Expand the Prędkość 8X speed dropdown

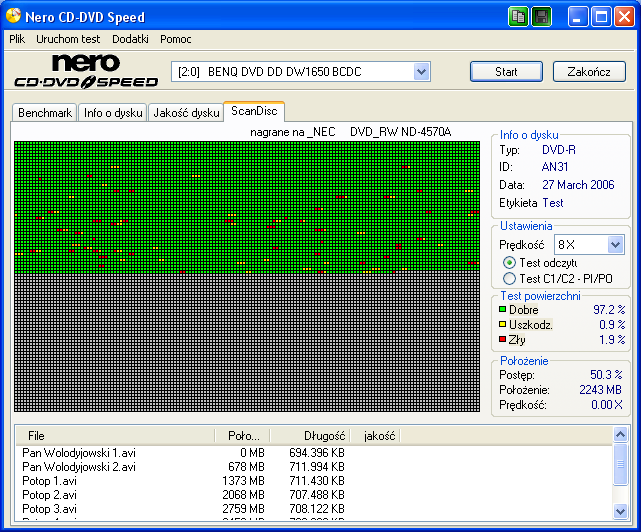tap(615, 245)
